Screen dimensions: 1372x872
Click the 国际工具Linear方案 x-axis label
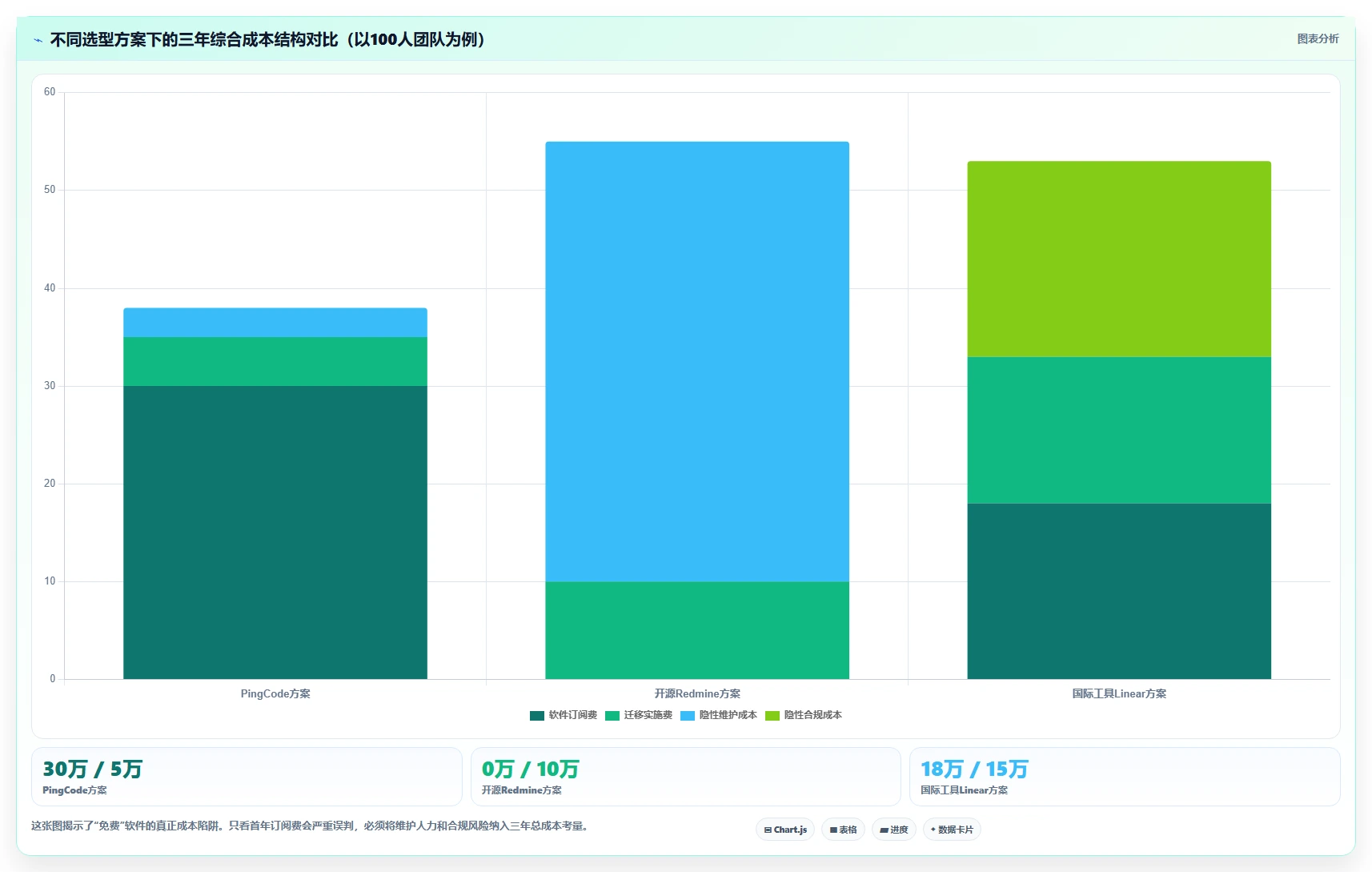pos(1119,693)
